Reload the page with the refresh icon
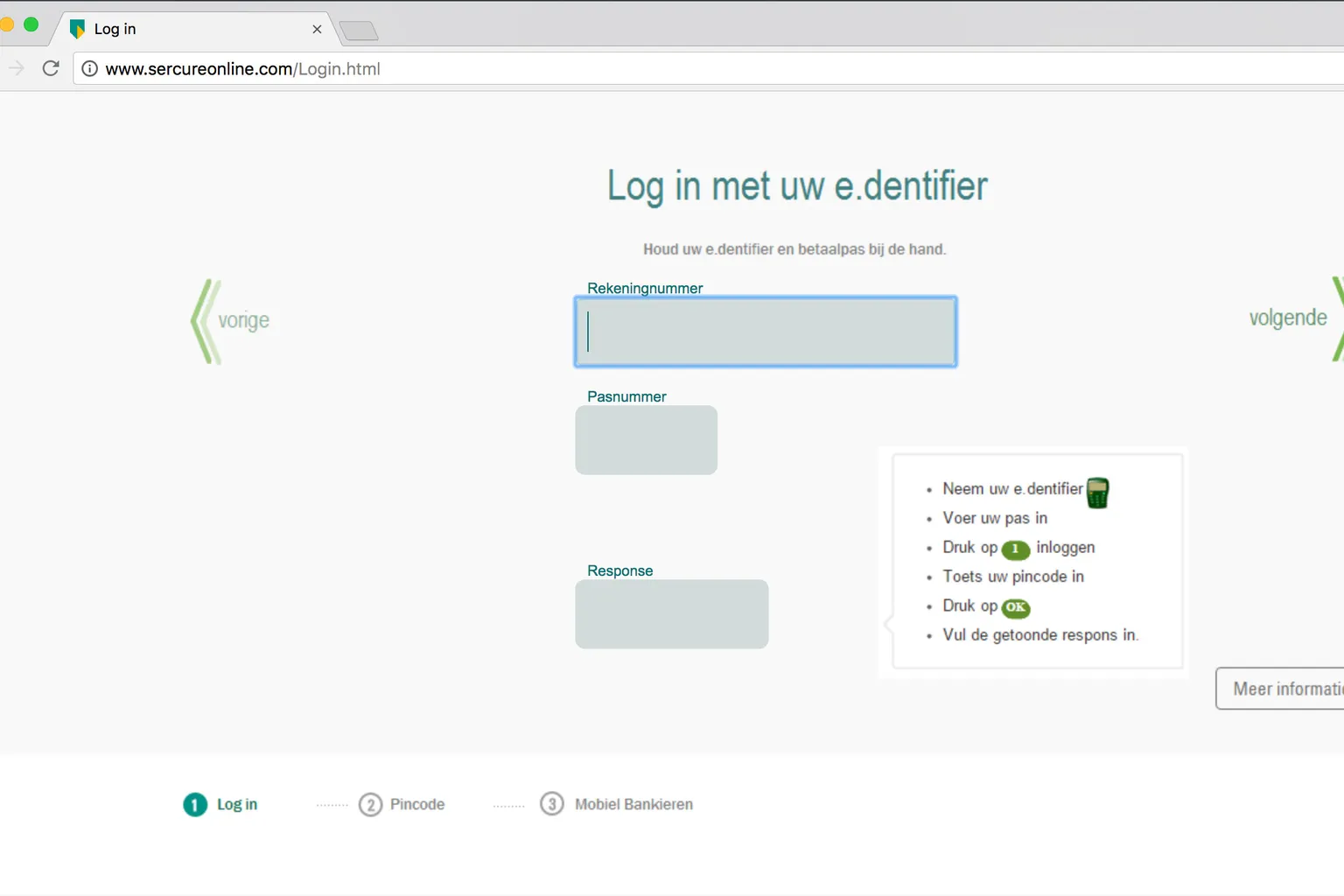 [x=51, y=68]
